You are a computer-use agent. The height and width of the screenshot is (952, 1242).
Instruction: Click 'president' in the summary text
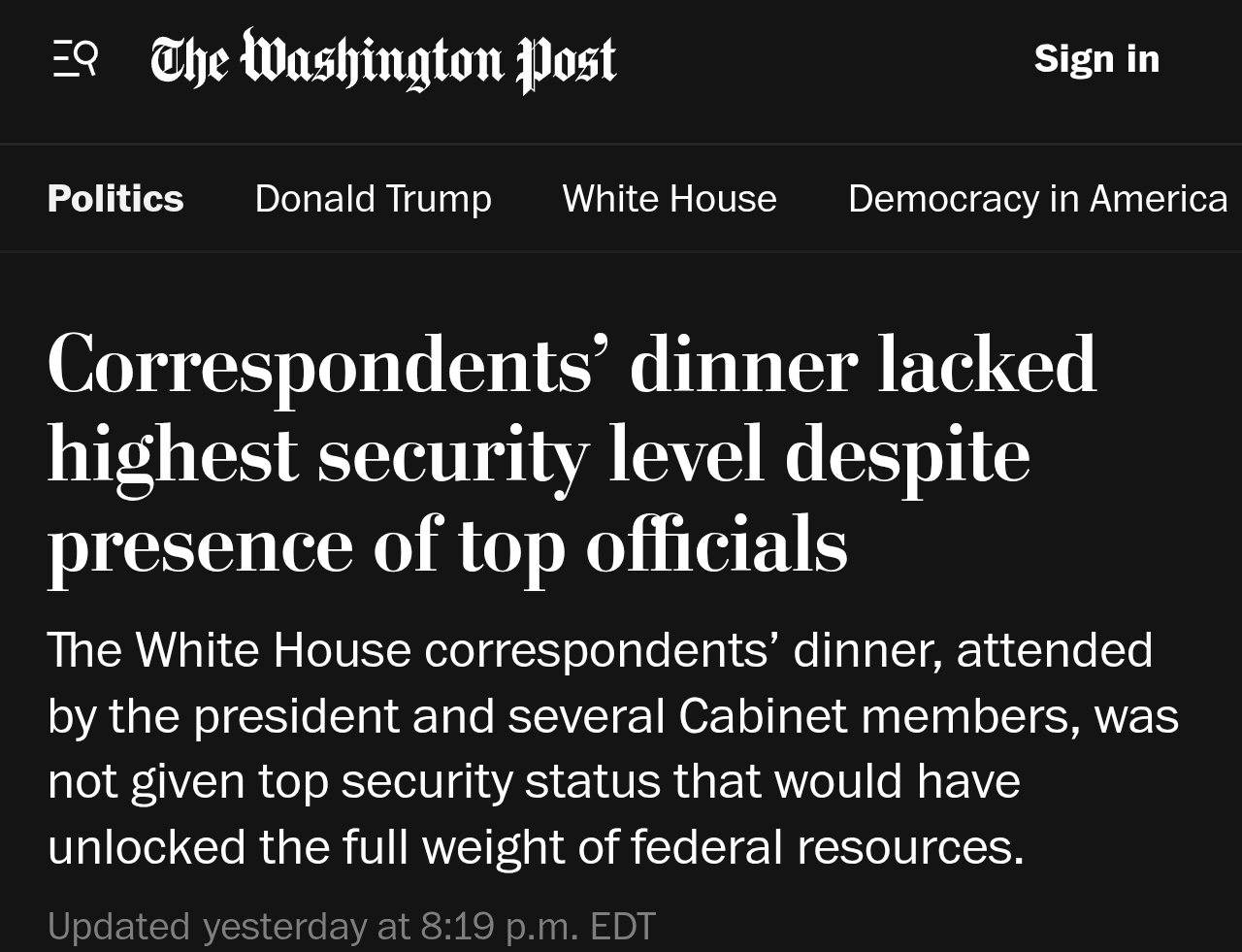[296, 716]
